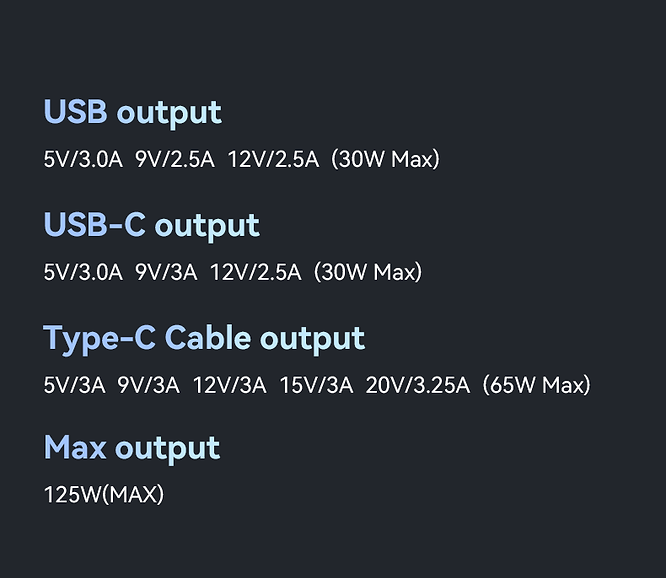
Task: Select the 12V/3A Type-C Cable value
Action: pyautogui.click(x=229, y=385)
